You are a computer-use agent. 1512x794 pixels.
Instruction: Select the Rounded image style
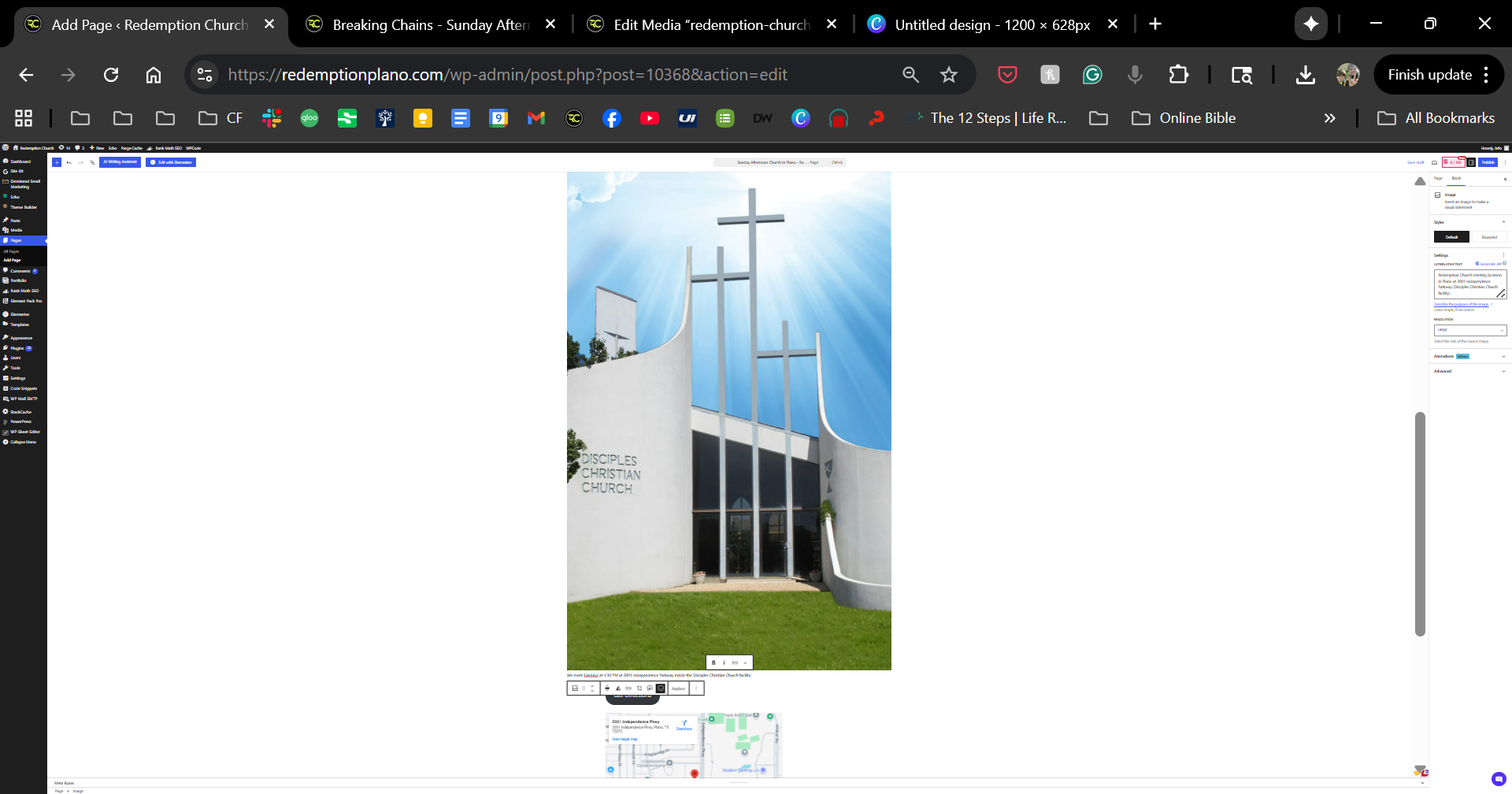coord(1489,237)
